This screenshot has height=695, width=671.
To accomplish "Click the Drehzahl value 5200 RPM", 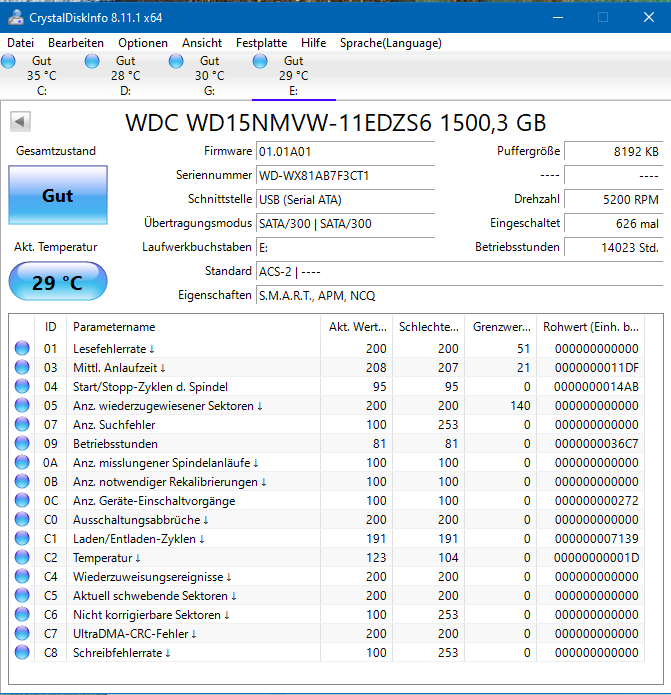I will tap(614, 199).
